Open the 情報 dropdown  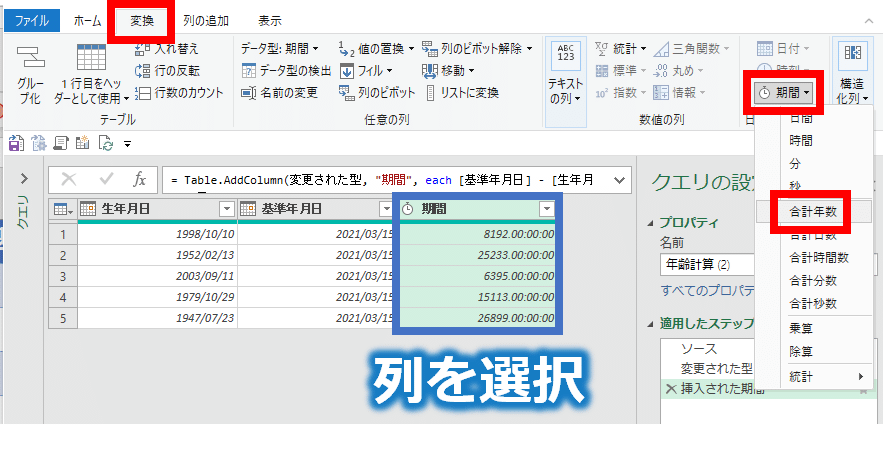pyautogui.click(x=680, y=92)
